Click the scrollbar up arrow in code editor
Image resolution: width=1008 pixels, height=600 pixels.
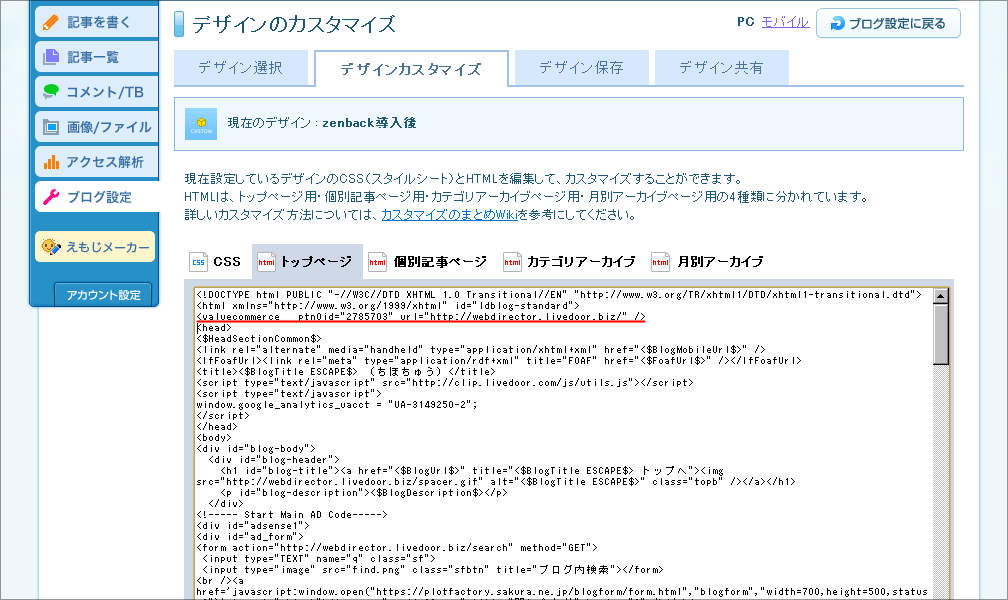pos(940,296)
